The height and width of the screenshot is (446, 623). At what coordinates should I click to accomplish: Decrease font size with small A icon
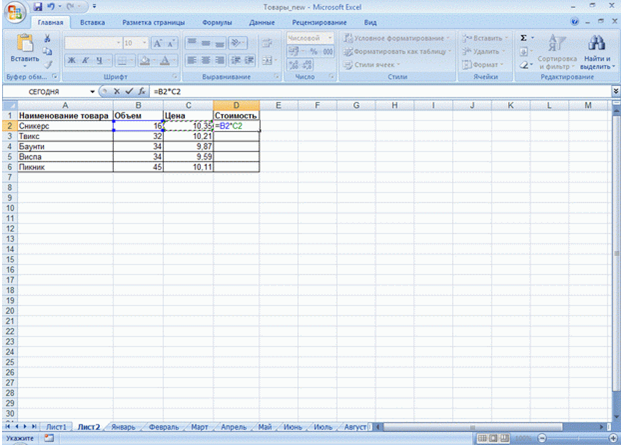point(171,43)
